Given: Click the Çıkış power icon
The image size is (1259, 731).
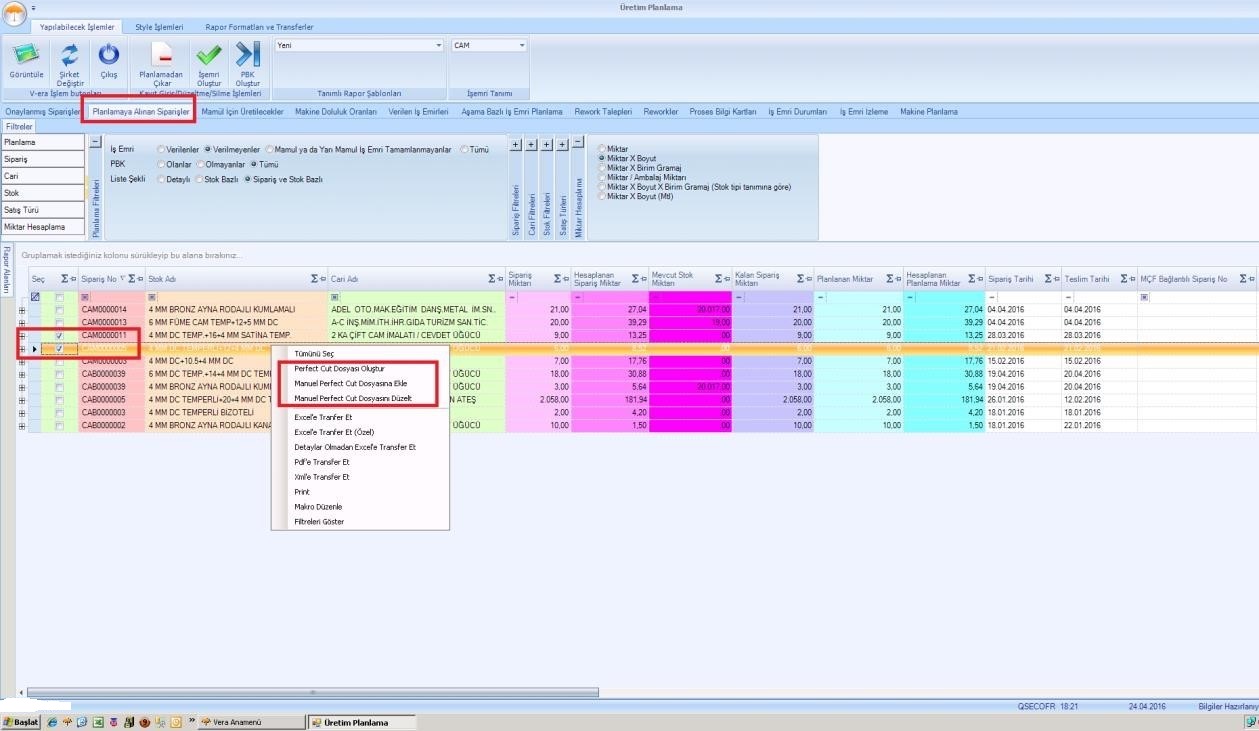Looking at the screenshot, I should click(x=108, y=56).
